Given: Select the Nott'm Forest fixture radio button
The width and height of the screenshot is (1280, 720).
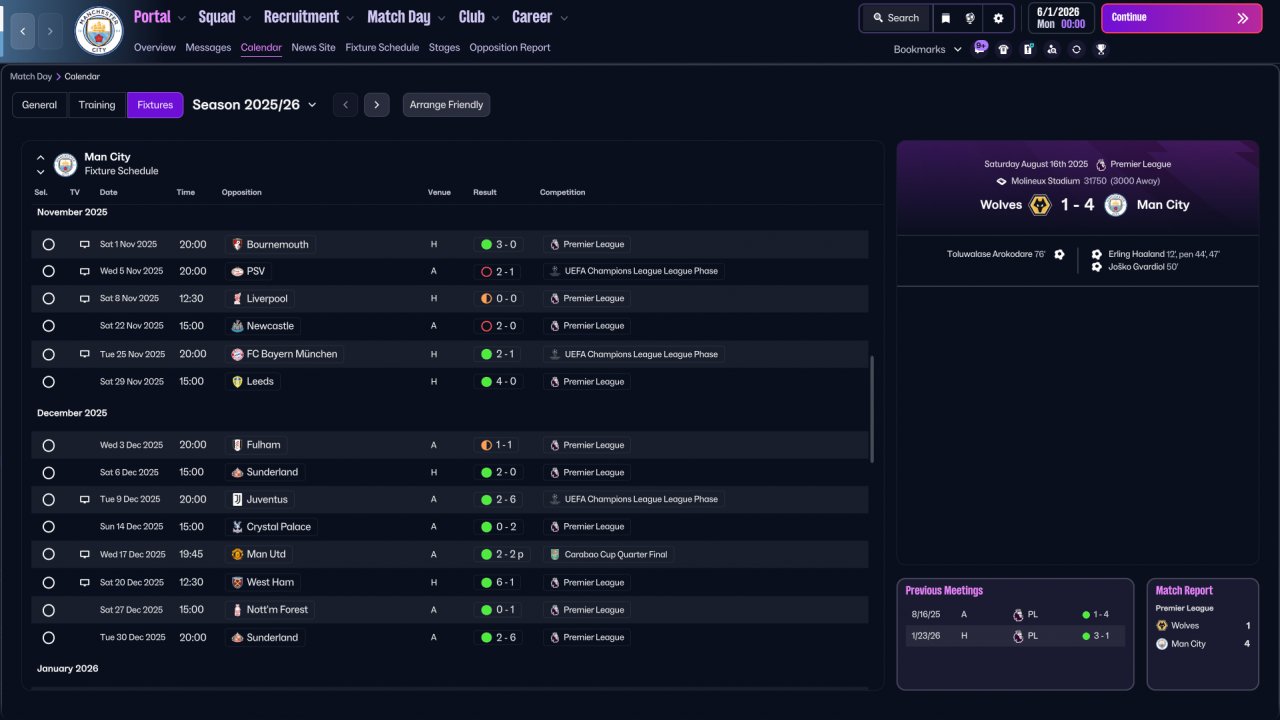Looking at the screenshot, I should click(x=48, y=610).
